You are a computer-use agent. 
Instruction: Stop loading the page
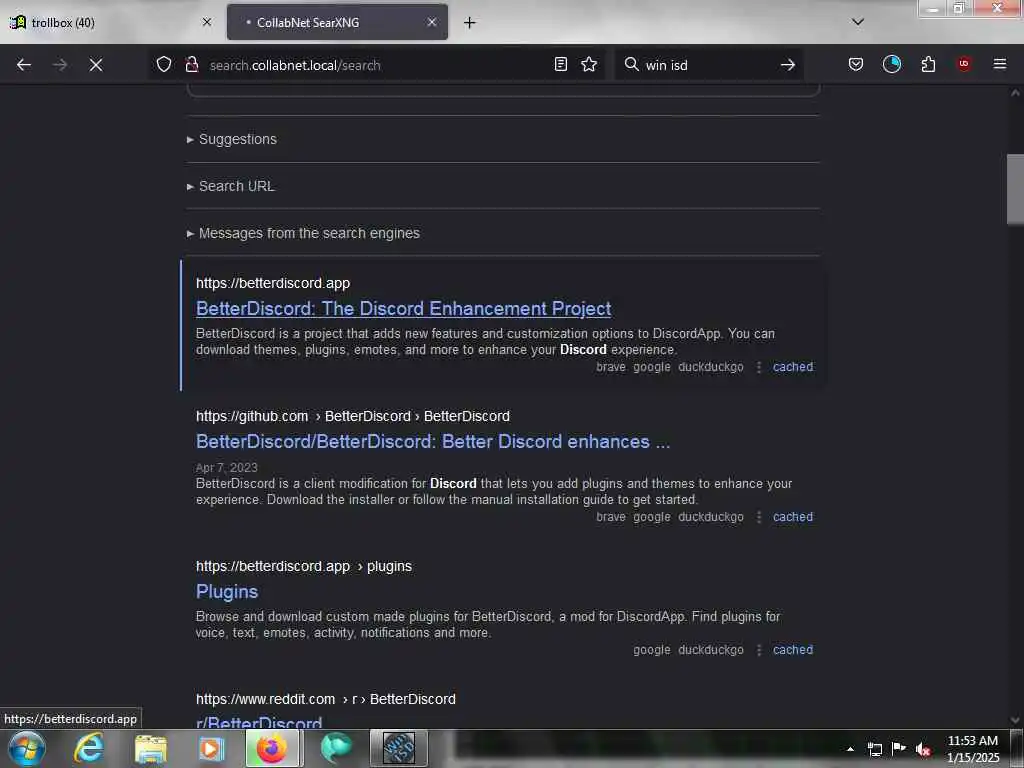(x=96, y=65)
